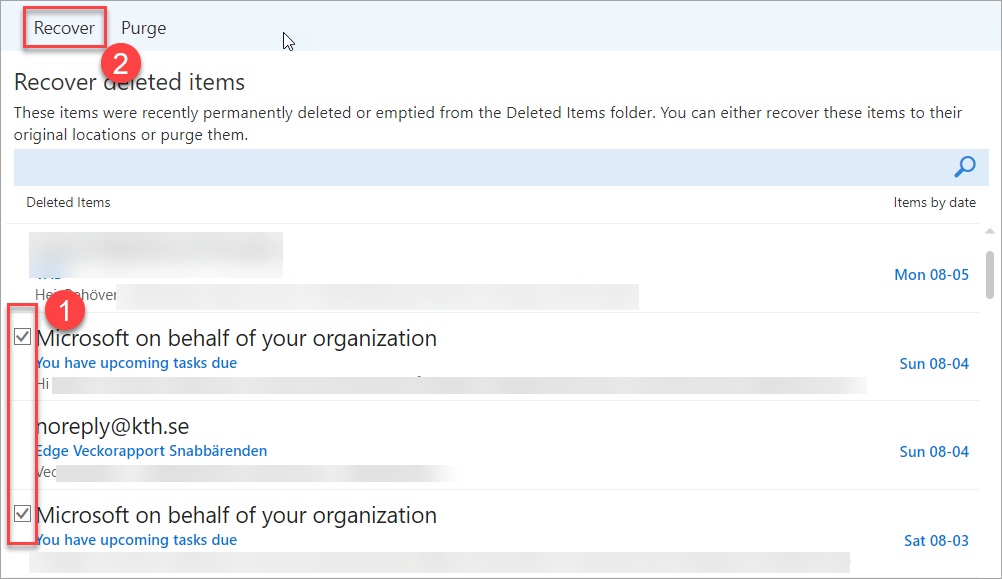The image size is (1002, 579).
Task: Click inside the blue search field
Action: tap(480, 167)
